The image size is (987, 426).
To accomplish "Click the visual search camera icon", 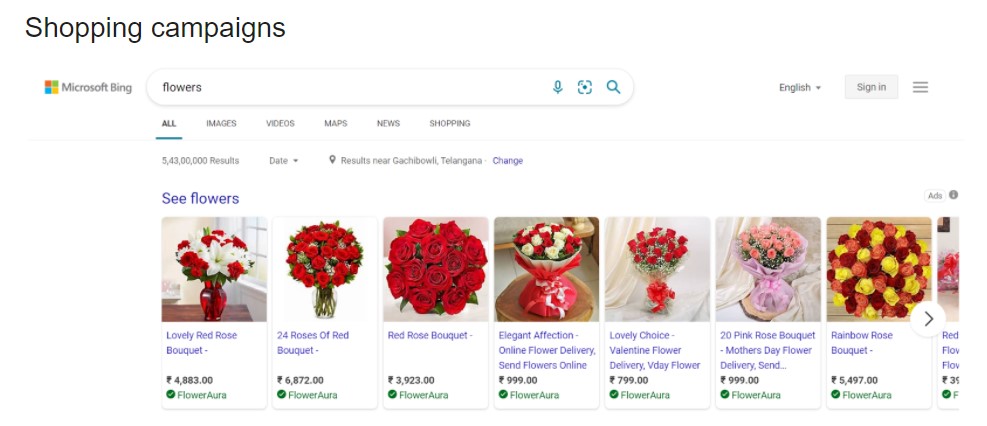I will click(585, 87).
